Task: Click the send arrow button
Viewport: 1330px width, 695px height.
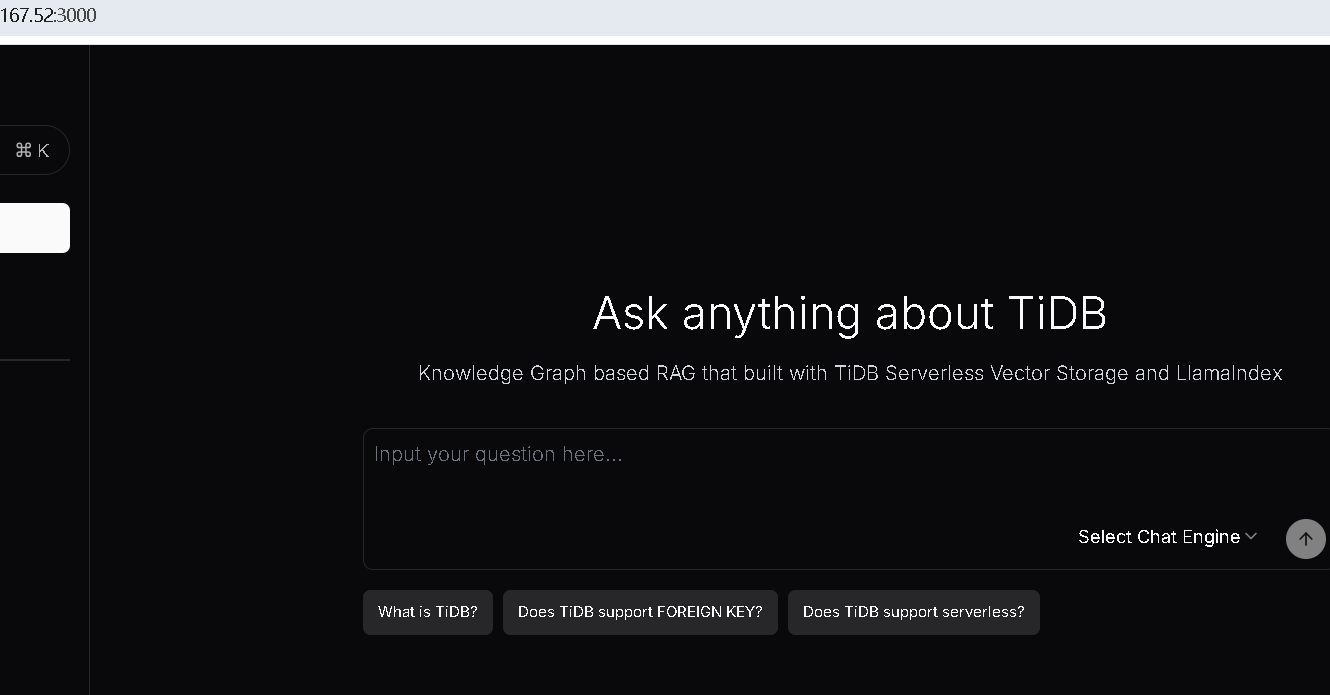Action: [1305, 539]
